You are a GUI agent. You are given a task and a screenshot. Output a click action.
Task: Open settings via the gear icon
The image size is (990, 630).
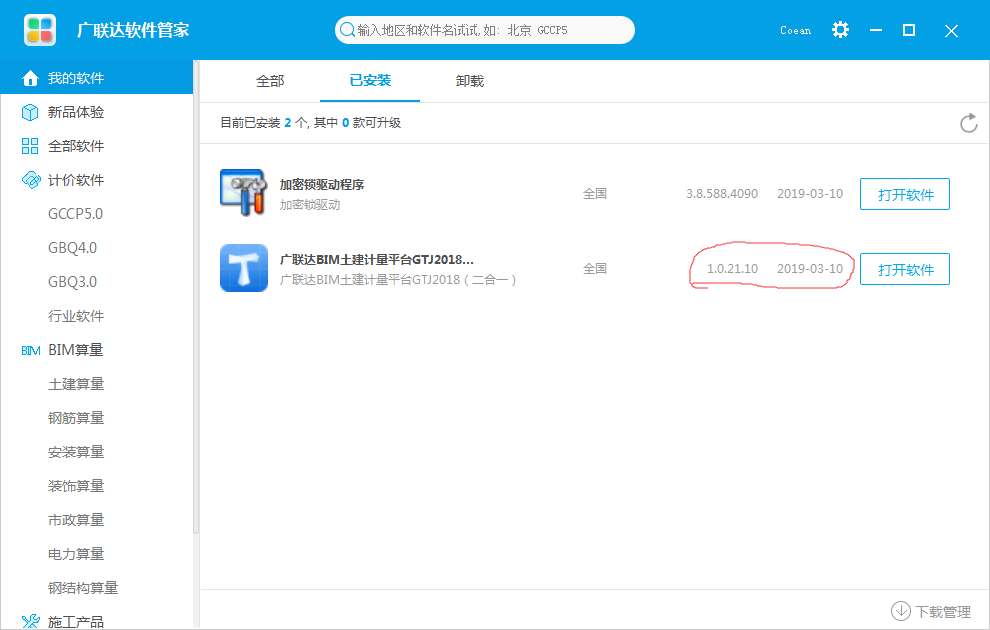840,30
